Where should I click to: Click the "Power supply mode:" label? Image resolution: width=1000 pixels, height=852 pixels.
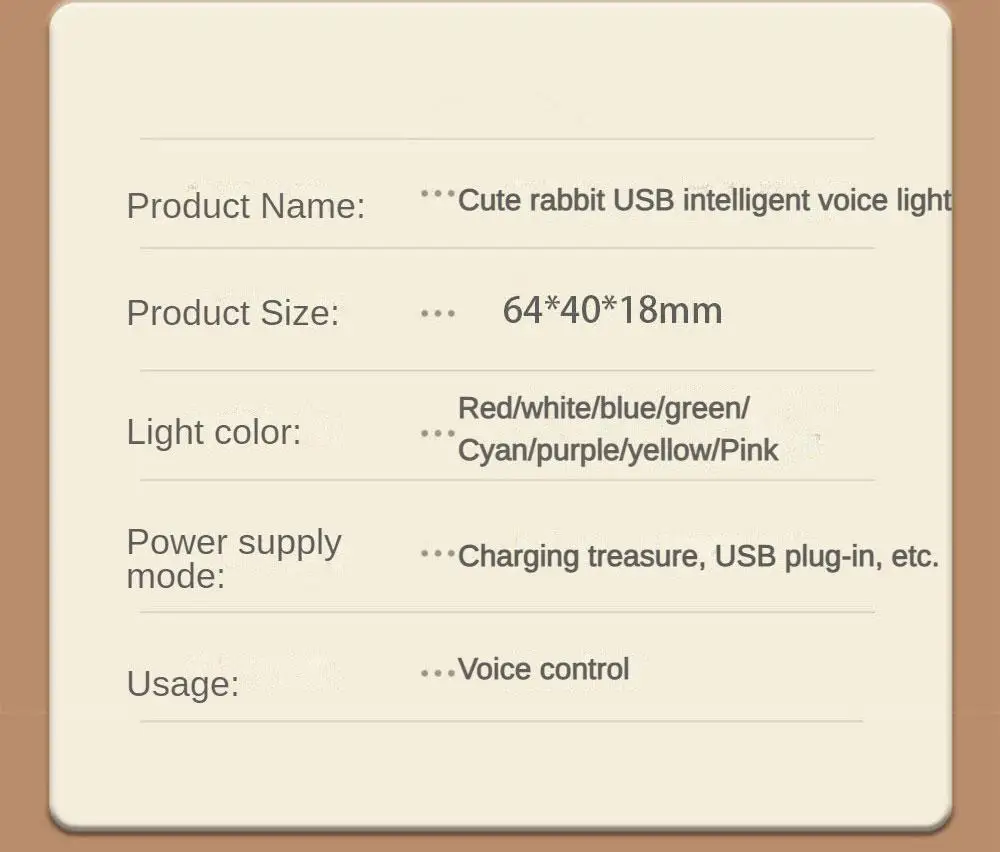(x=234, y=558)
